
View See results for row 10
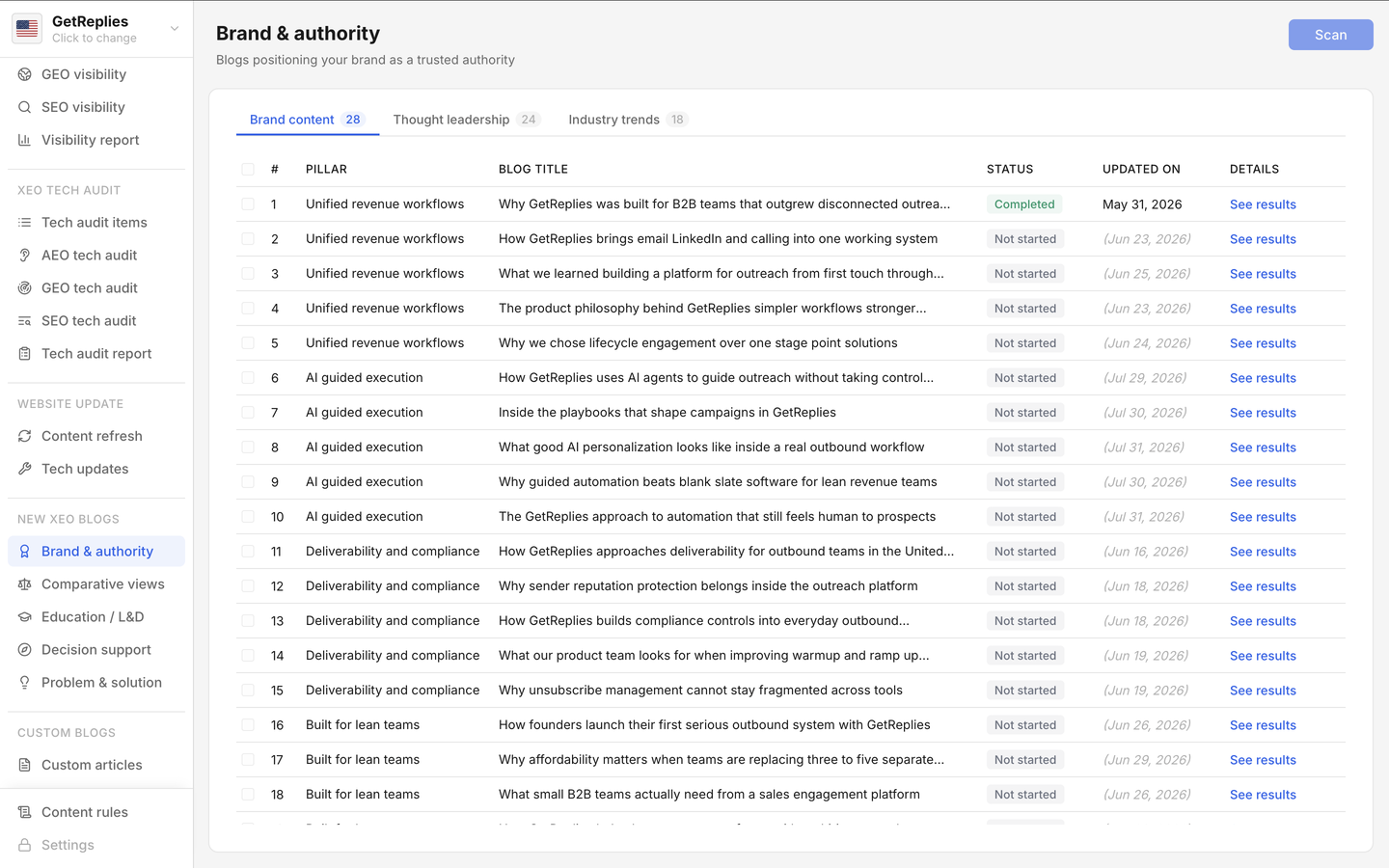point(1263,517)
